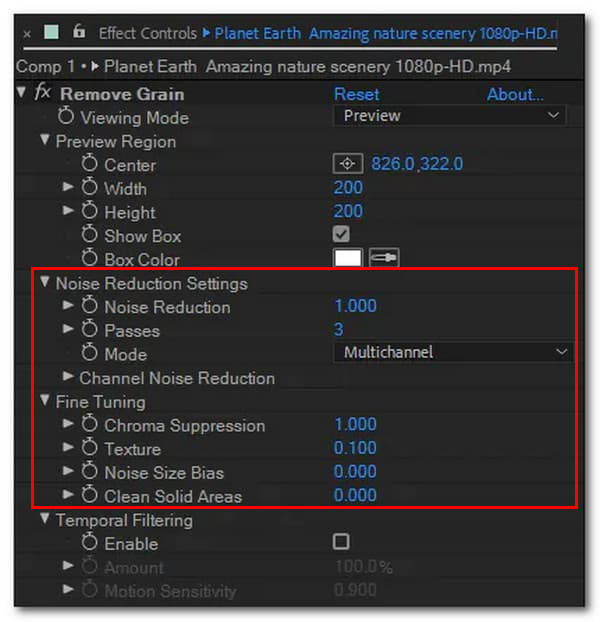Collapse the Temporal Filtering group
Viewport: 600px width, 622px height.
click(x=45, y=518)
